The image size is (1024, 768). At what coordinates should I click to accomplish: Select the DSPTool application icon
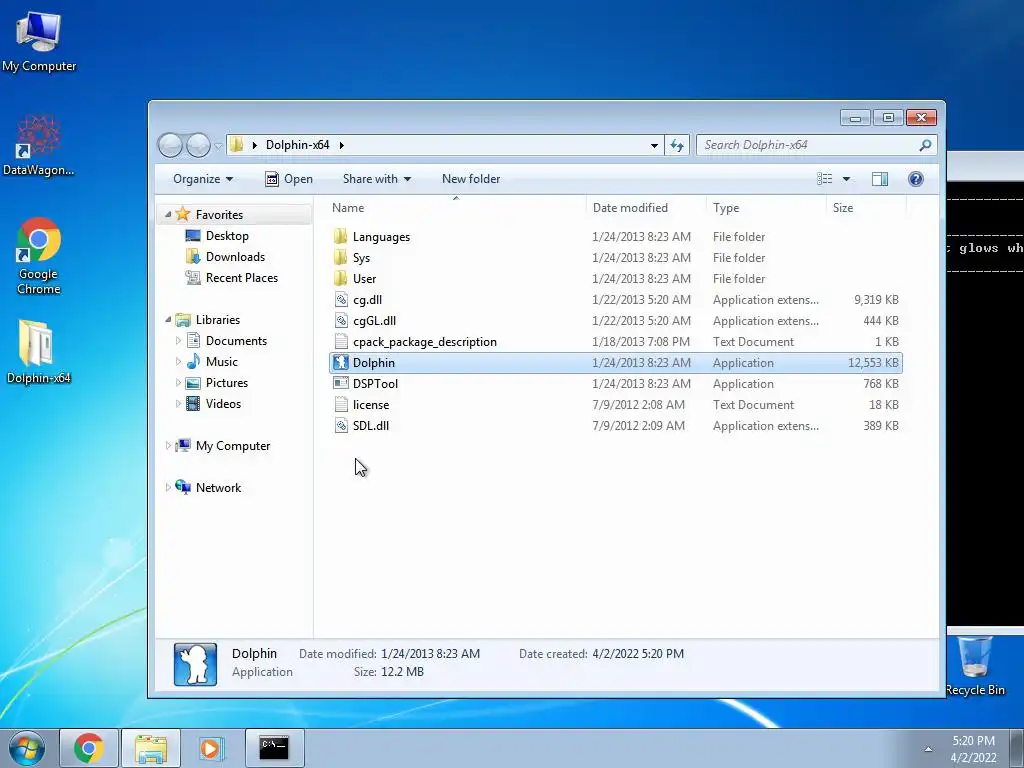[340, 383]
